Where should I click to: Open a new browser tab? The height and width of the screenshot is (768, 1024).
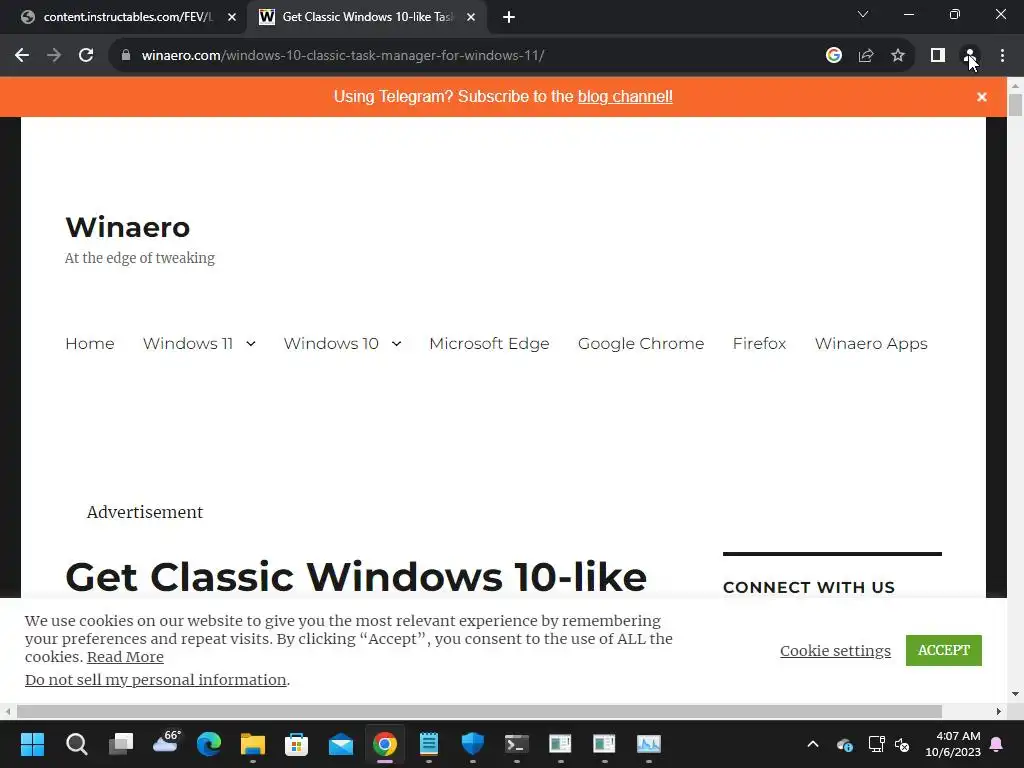pyautogui.click(x=509, y=17)
